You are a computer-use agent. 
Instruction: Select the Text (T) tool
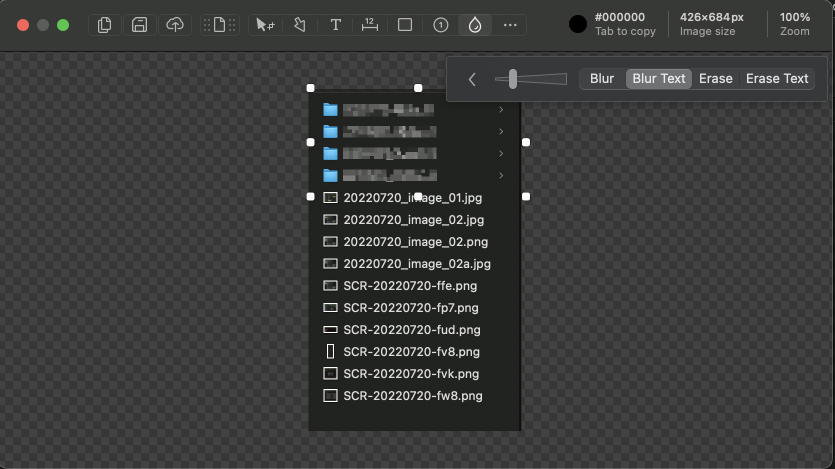336,25
